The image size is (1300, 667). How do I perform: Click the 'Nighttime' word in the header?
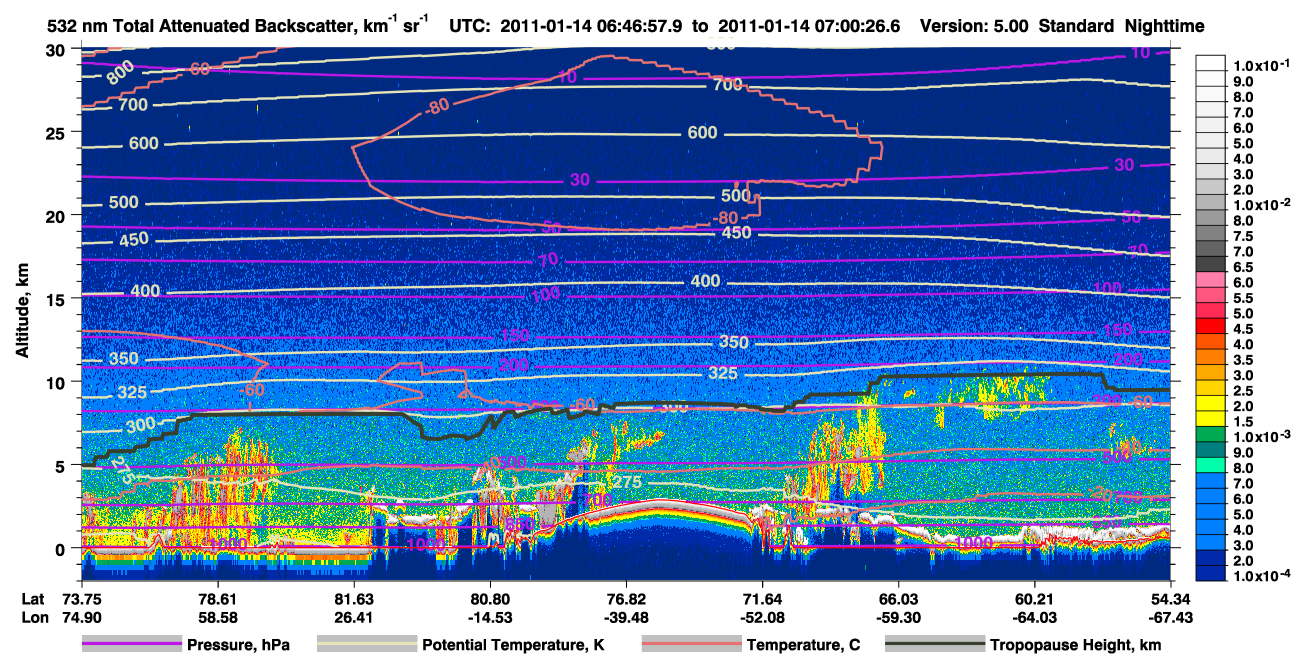point(1163,25)
